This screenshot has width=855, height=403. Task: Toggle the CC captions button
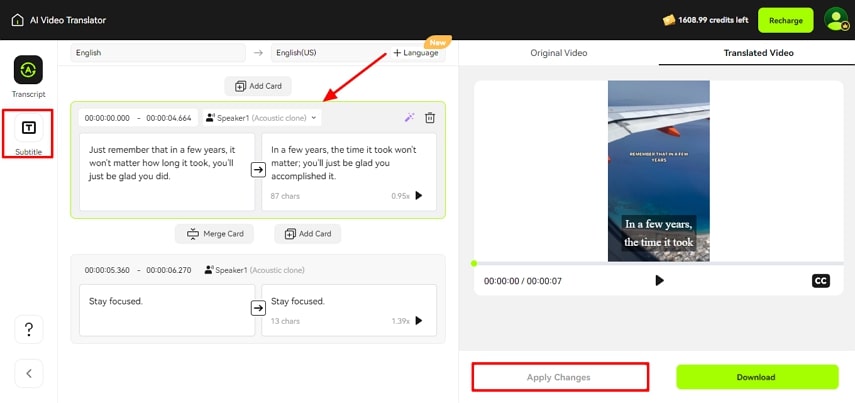point(820,281)
